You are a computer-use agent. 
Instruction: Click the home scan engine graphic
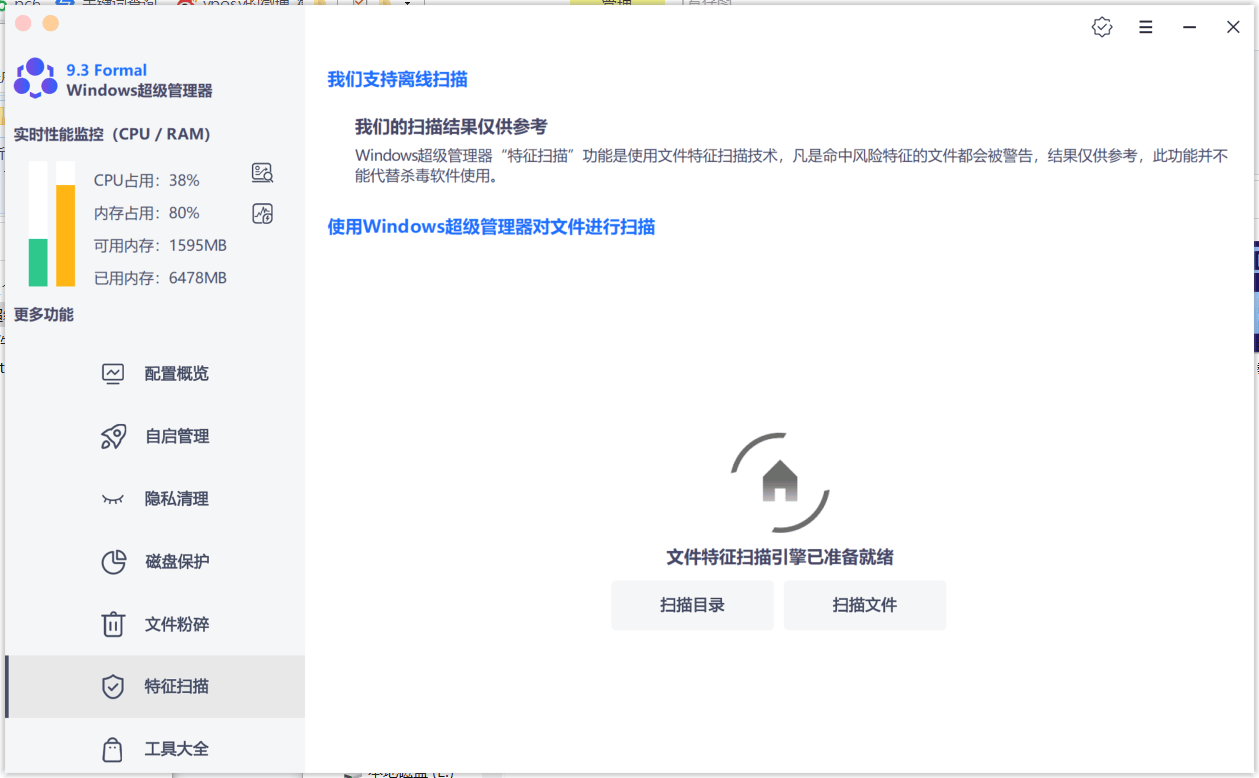[781, 481]
